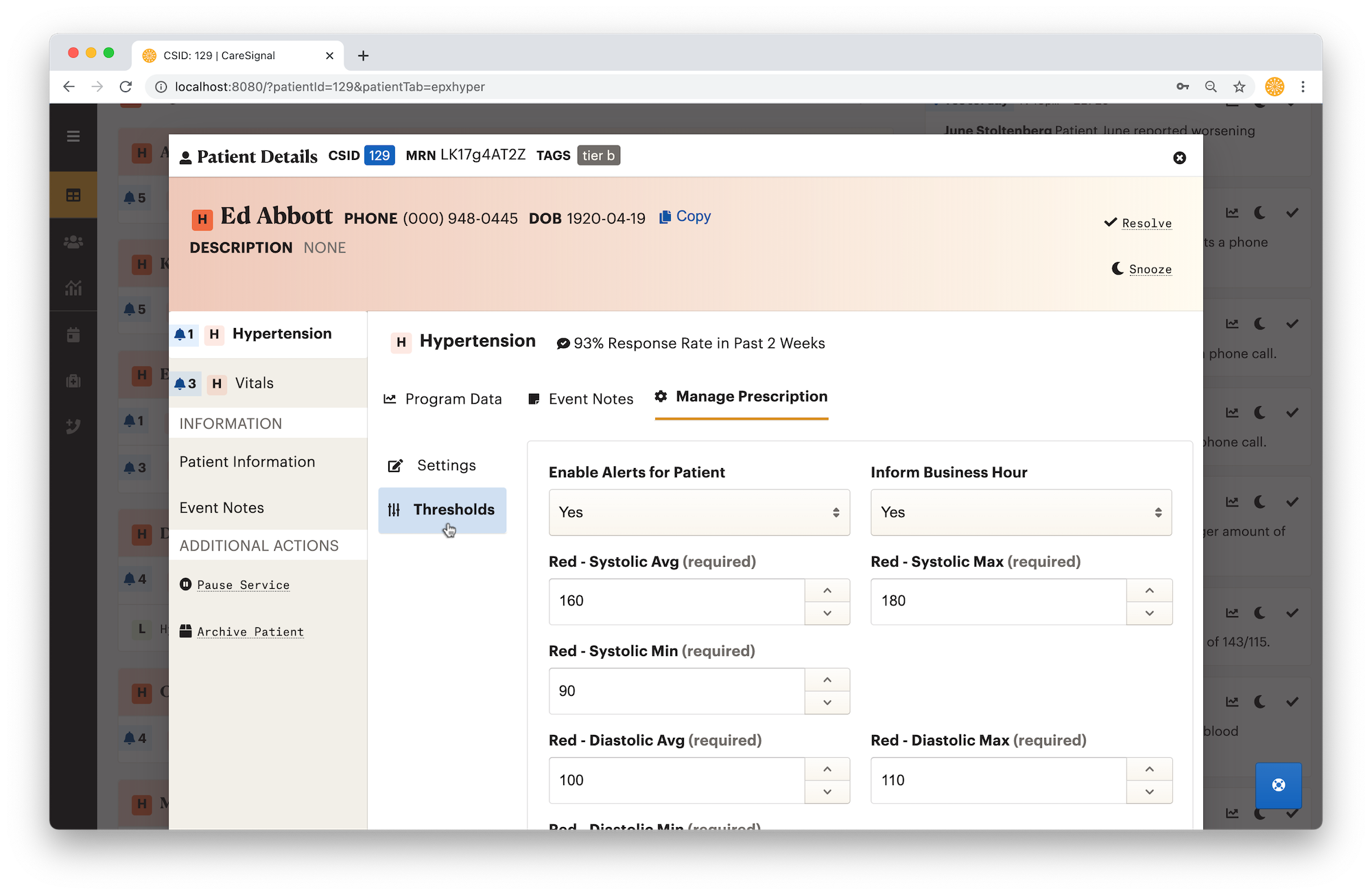The image size is (1372, 895).
Task: Snooze the patient alert
Action: point(1142,269)
